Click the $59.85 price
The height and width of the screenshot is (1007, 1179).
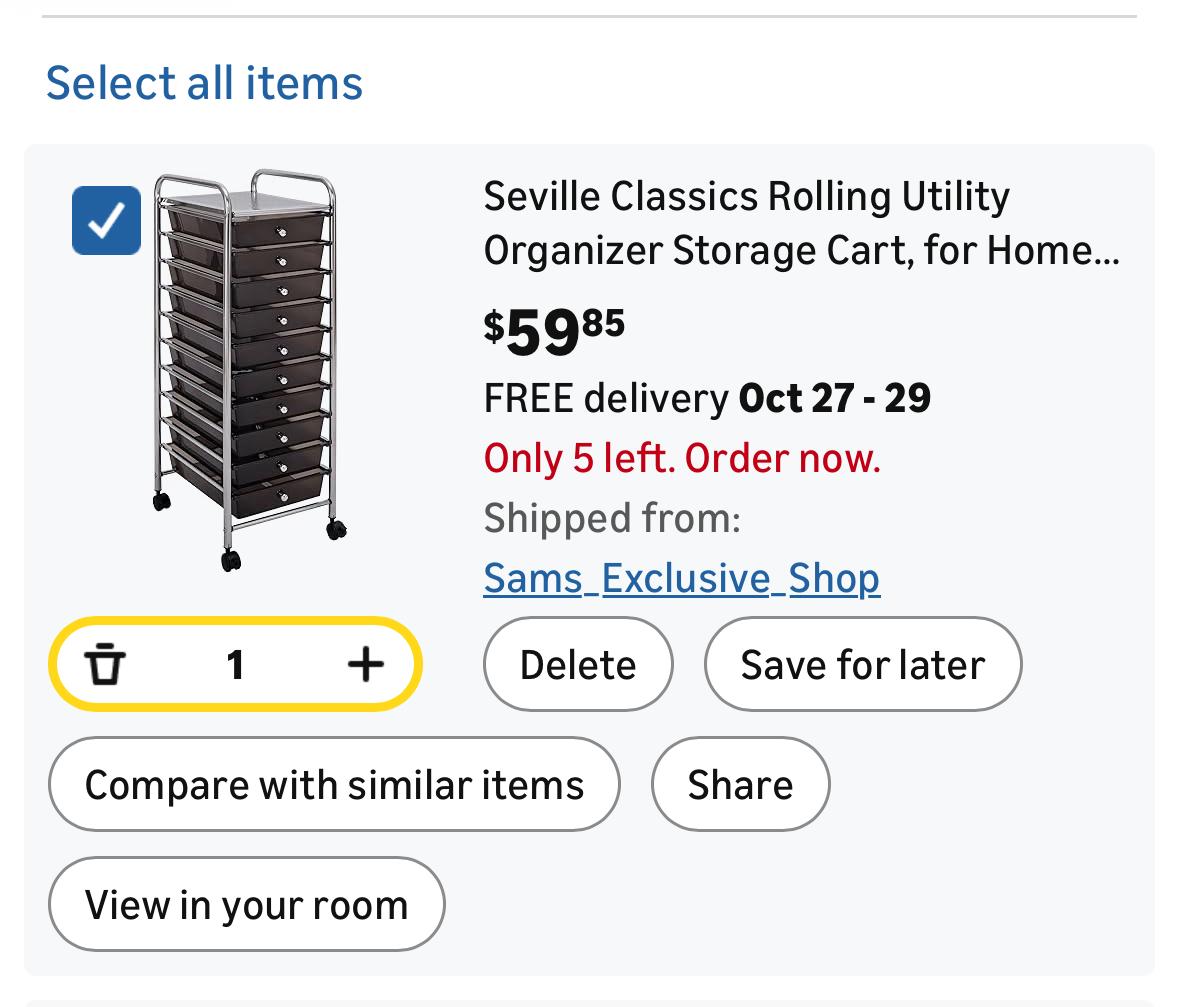tap(554, 331)
